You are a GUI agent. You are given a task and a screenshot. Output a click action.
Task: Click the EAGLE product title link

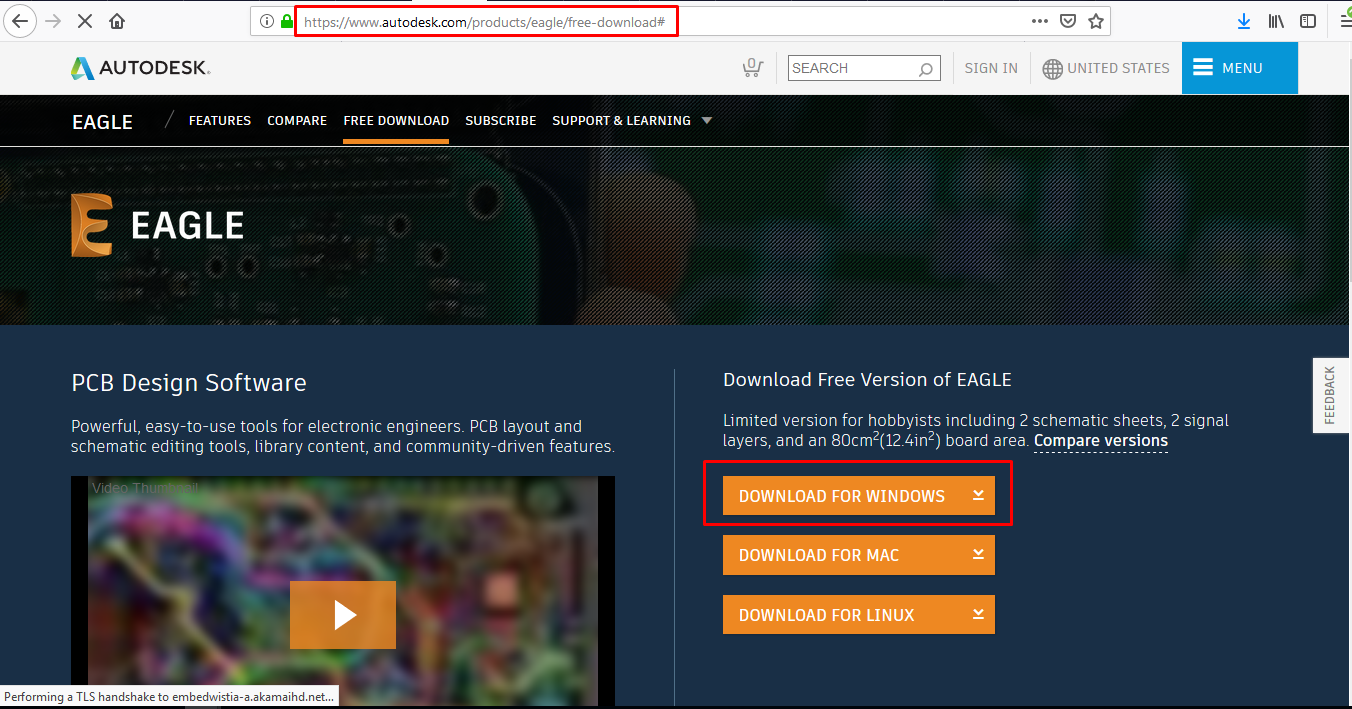point(102,122)
